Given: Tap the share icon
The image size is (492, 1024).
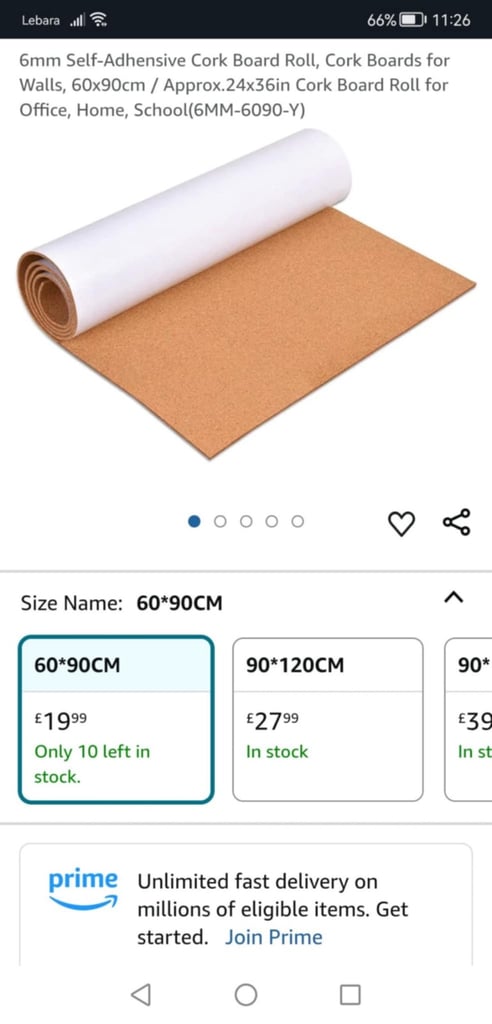Looking at the screenshot, I should pyautogui.click(x=456, y=522).
